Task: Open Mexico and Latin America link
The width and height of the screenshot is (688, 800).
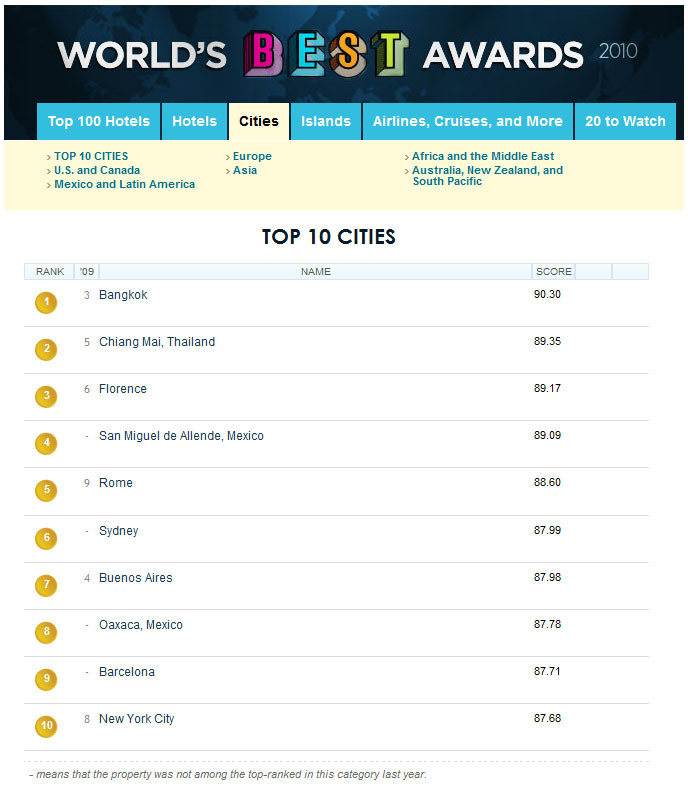Action: coord(124,184)
